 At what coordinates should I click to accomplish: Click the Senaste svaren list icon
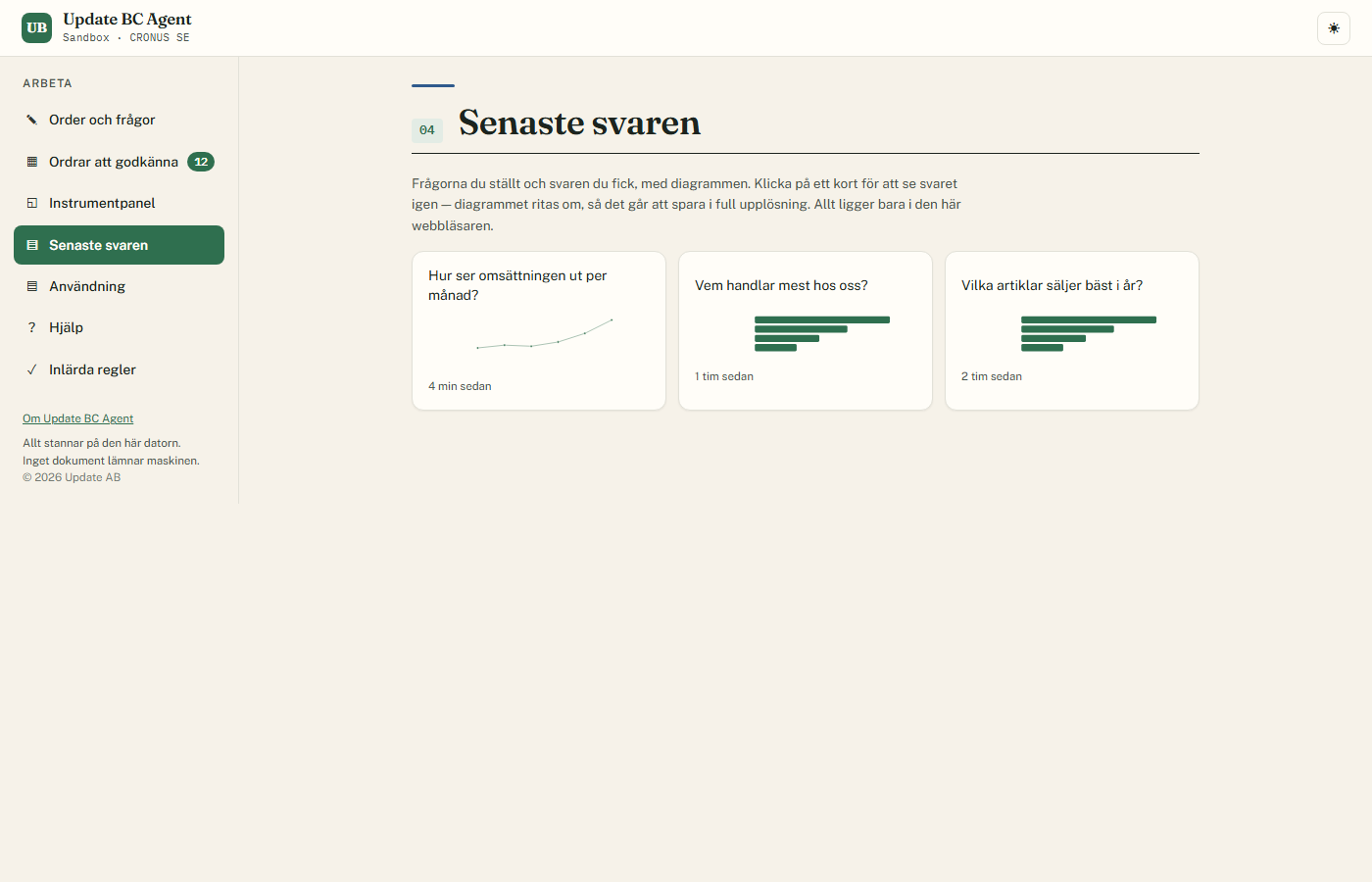pyautogui.click(x=32, y=245)
